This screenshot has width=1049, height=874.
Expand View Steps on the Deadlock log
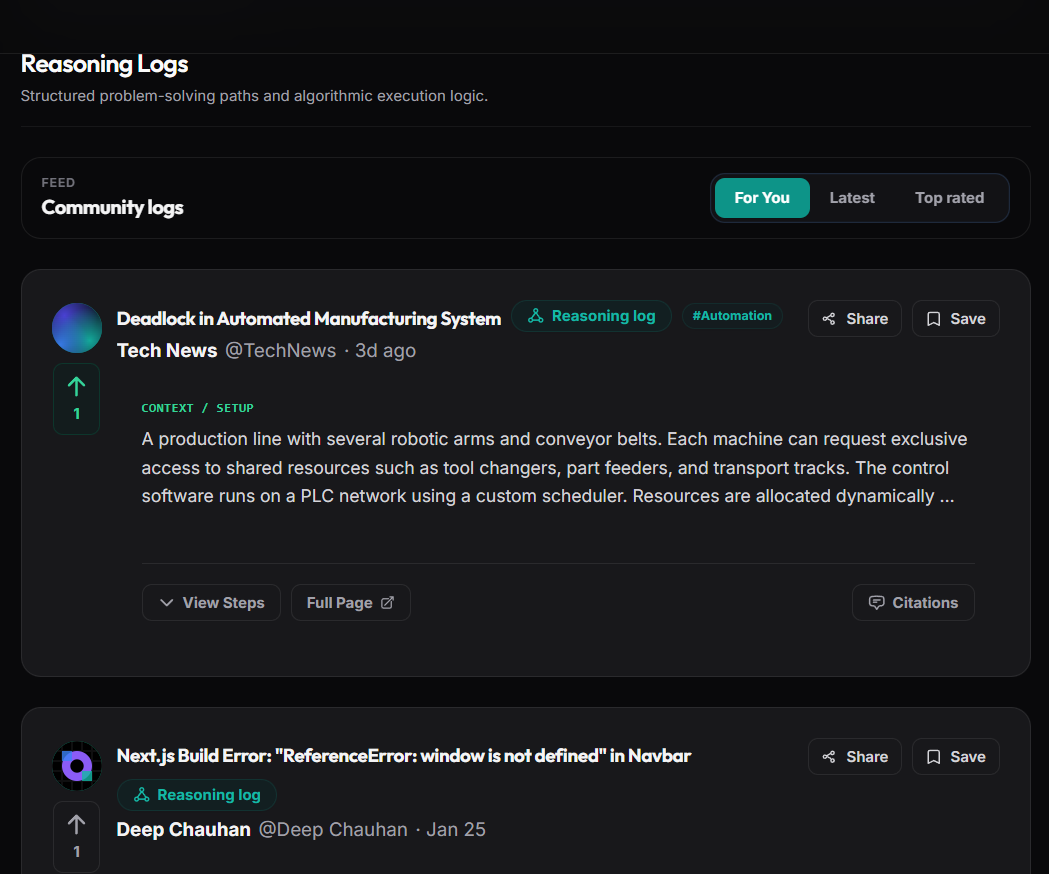[211, 602]
